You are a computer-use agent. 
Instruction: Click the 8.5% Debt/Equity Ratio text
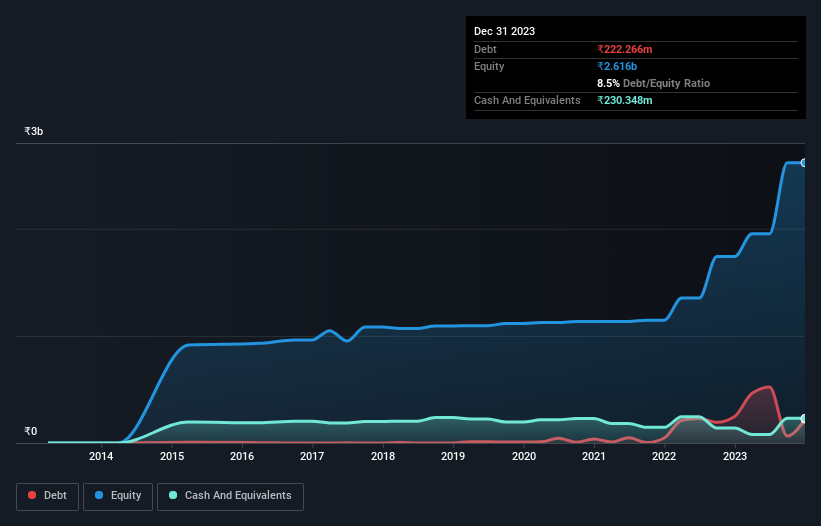click(x=653, y=83)
